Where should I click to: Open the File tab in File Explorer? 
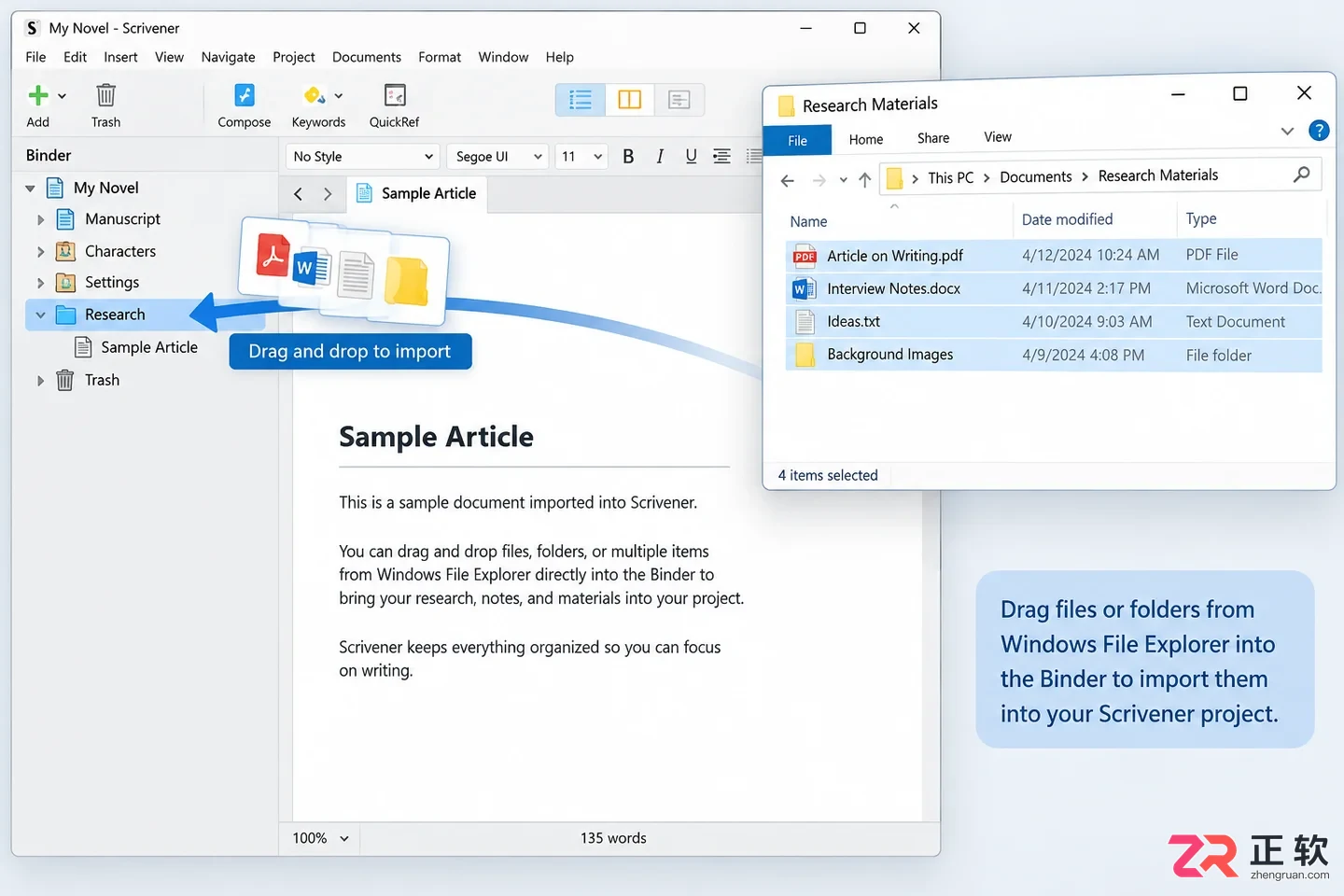pyautogui.click(x=797, y=140)
